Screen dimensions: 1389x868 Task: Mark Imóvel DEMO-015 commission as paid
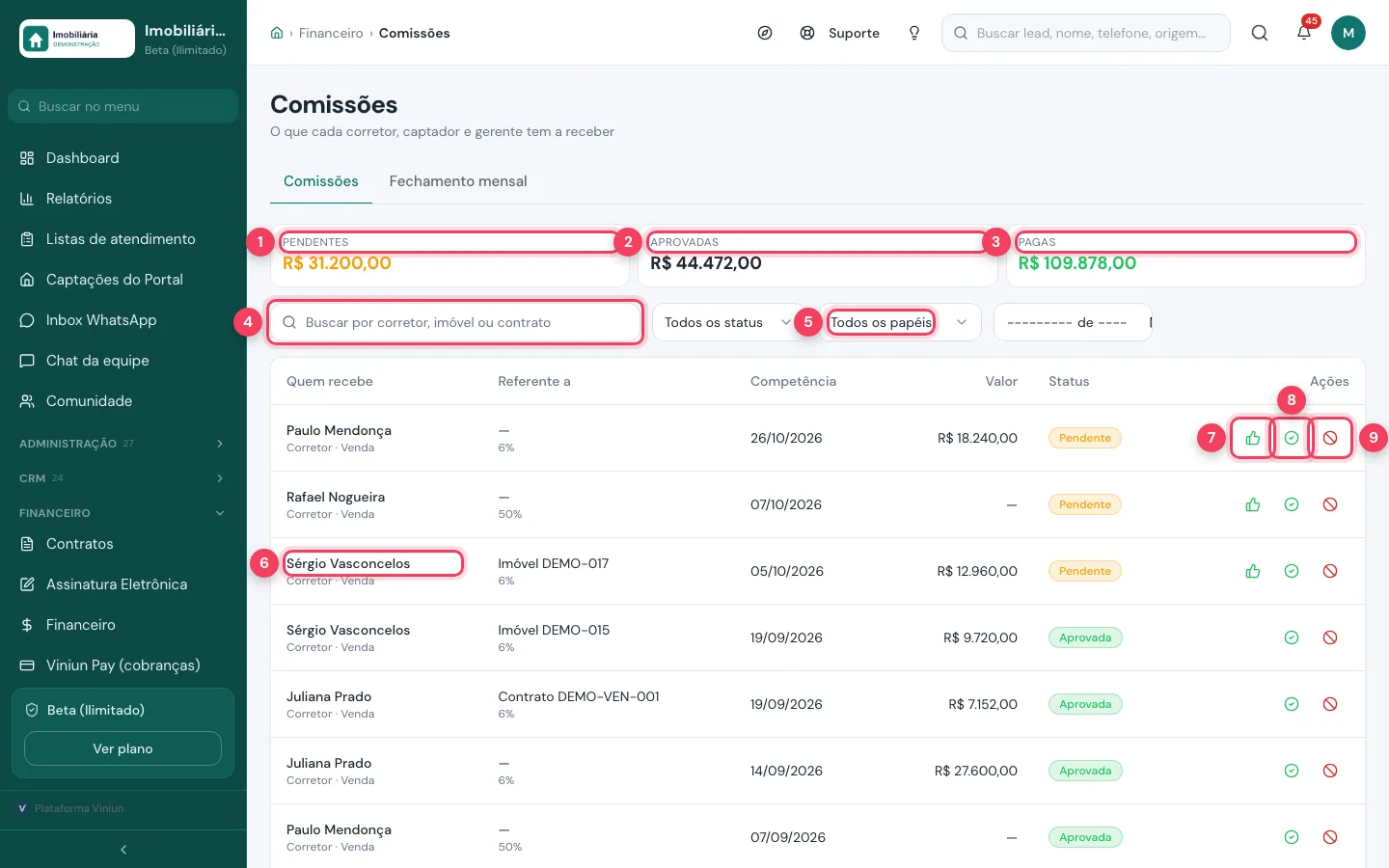(1292, 637)
